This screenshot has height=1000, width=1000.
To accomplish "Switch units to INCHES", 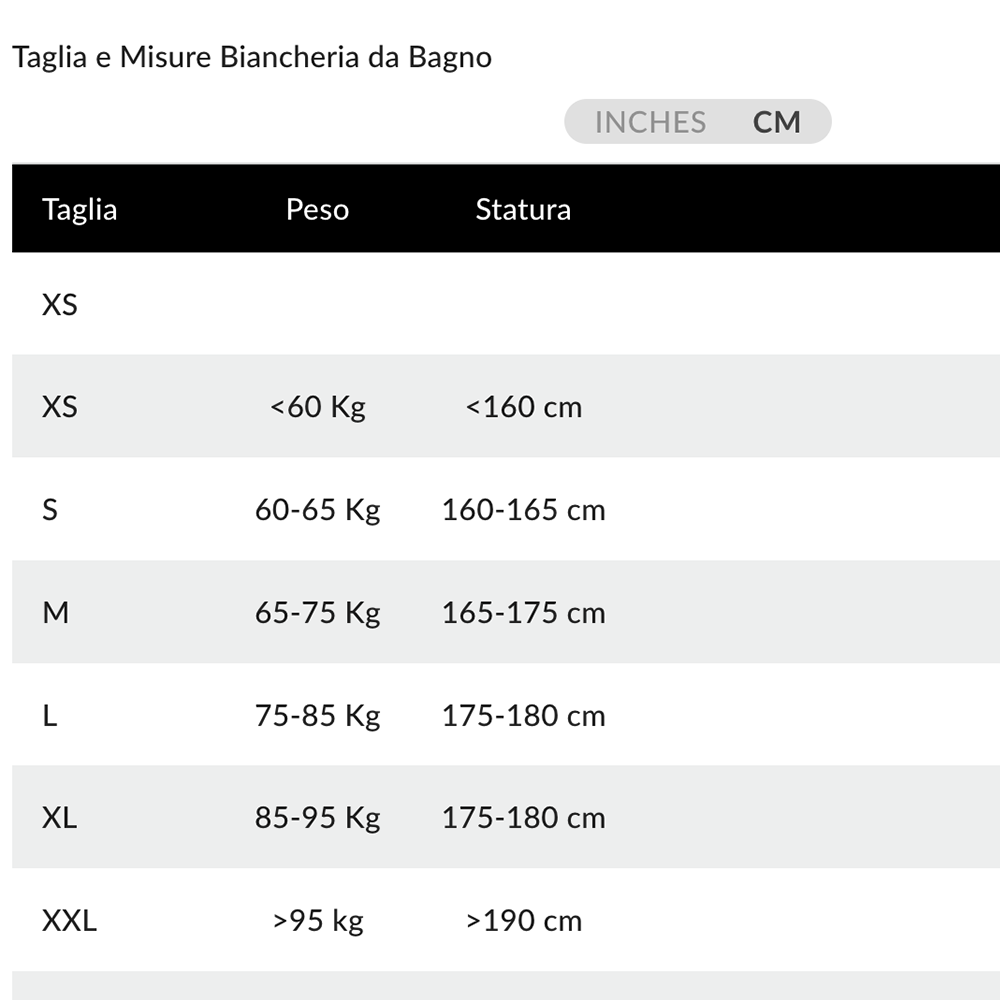I will coord(650,122).
